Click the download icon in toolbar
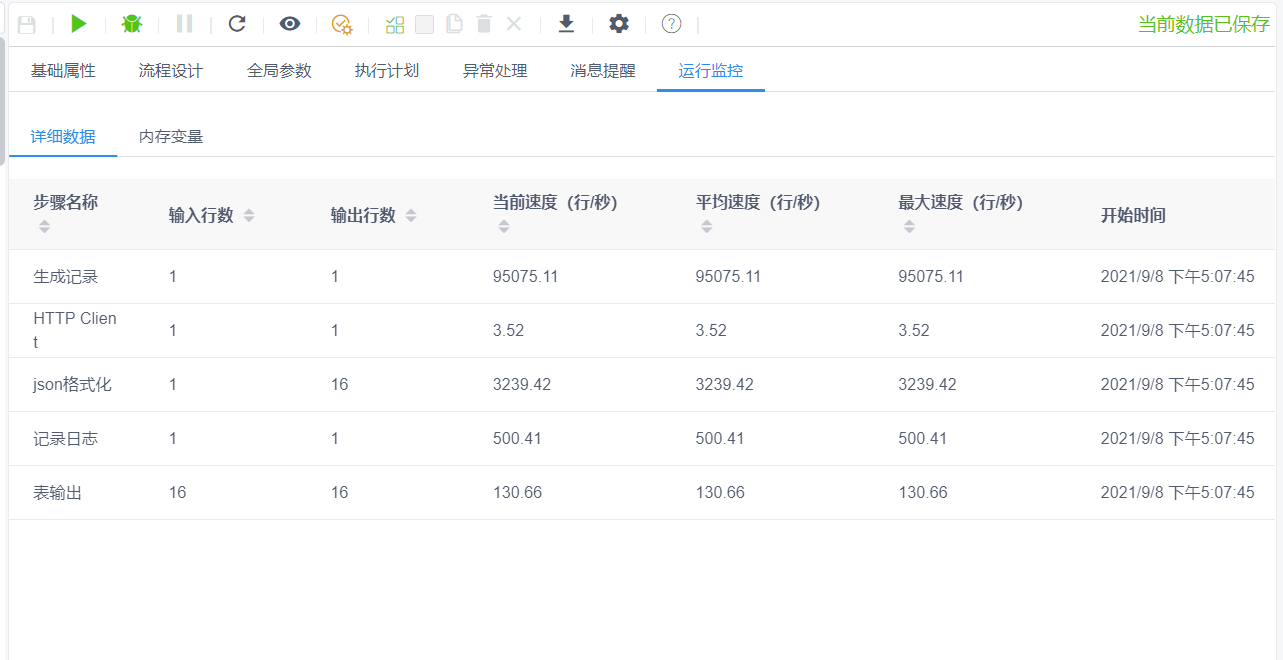The height and width of the screenshot is (660, 1283). [566, 24]
